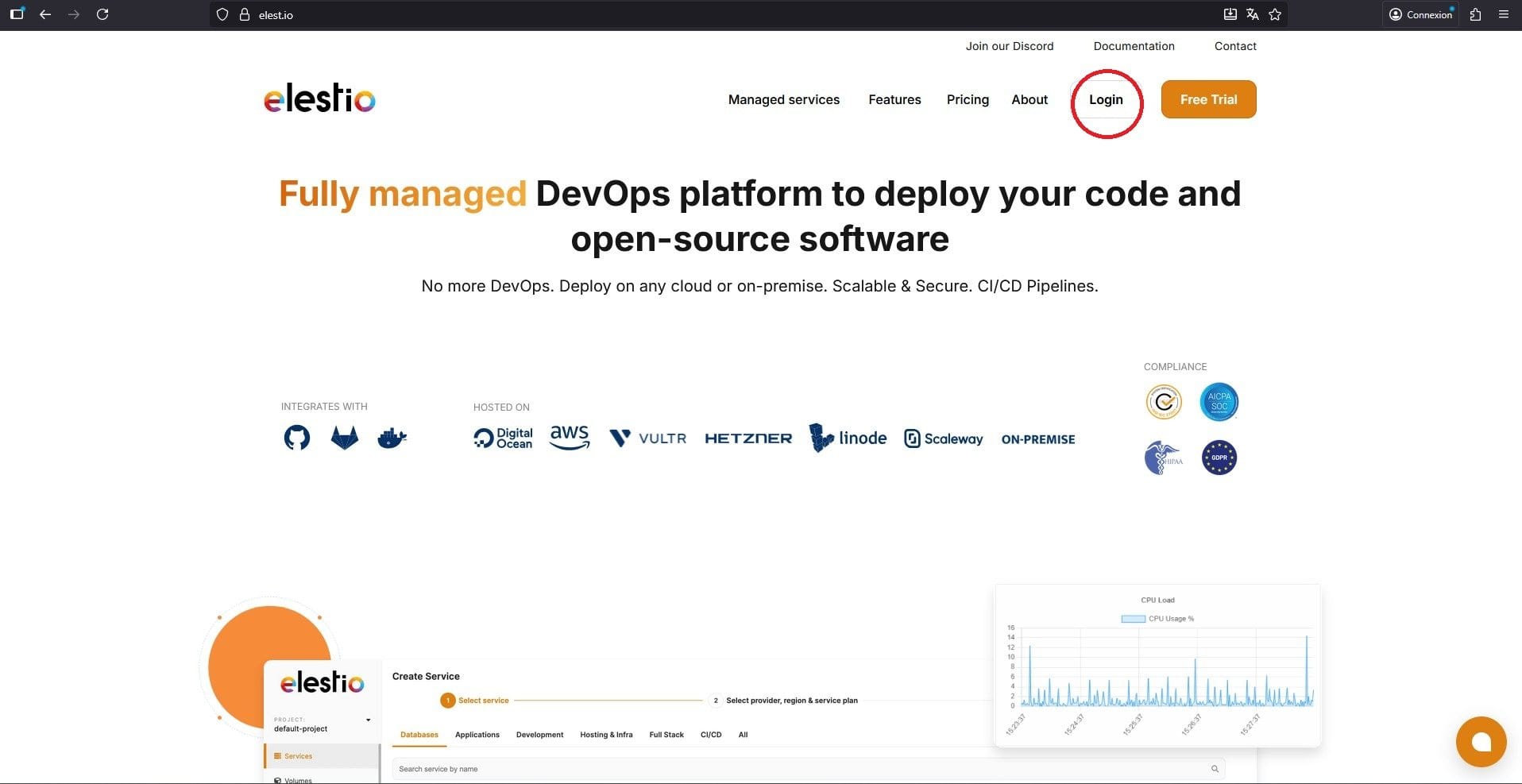Screen dimensions: 1522x784
Task: Open the browser hamburger menu
Action: [1503, 14]
